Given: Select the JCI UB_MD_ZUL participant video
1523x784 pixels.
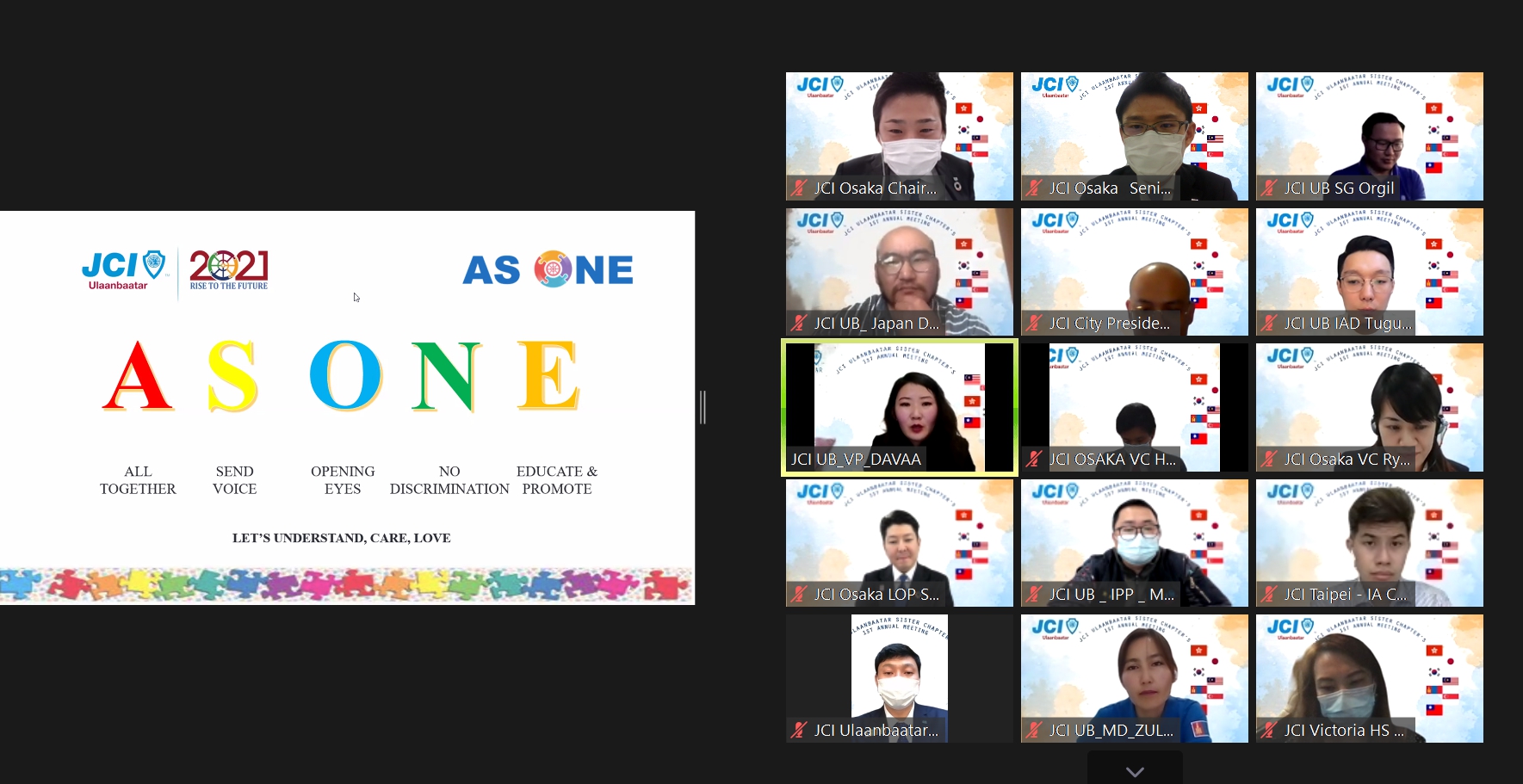Looking at the screenshot, I should point(1134,671).
